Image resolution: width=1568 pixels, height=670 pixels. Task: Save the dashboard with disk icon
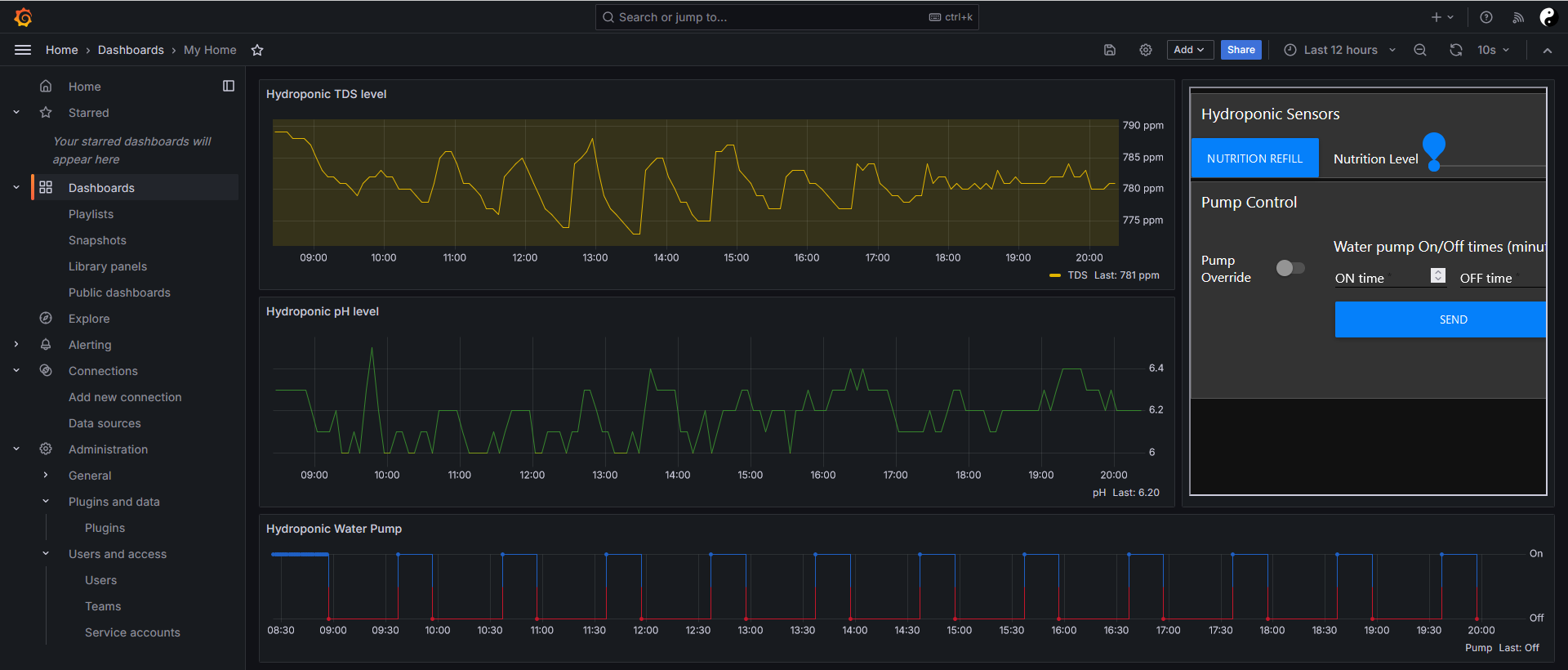click(1110, 50)
